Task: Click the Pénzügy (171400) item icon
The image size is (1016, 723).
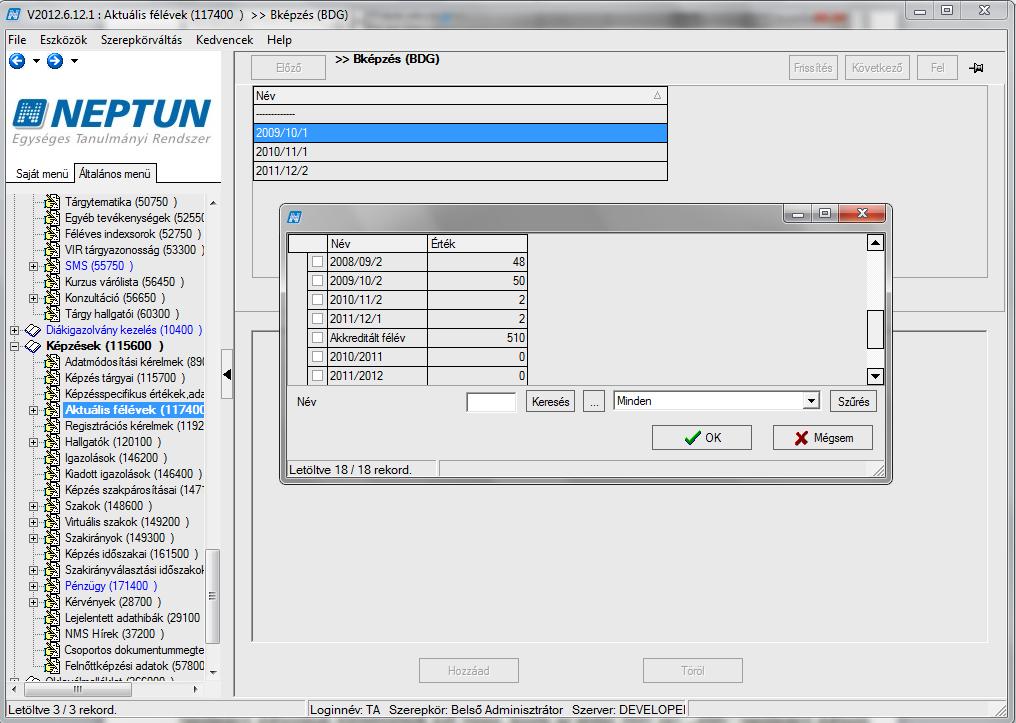Action: (52, 586)
